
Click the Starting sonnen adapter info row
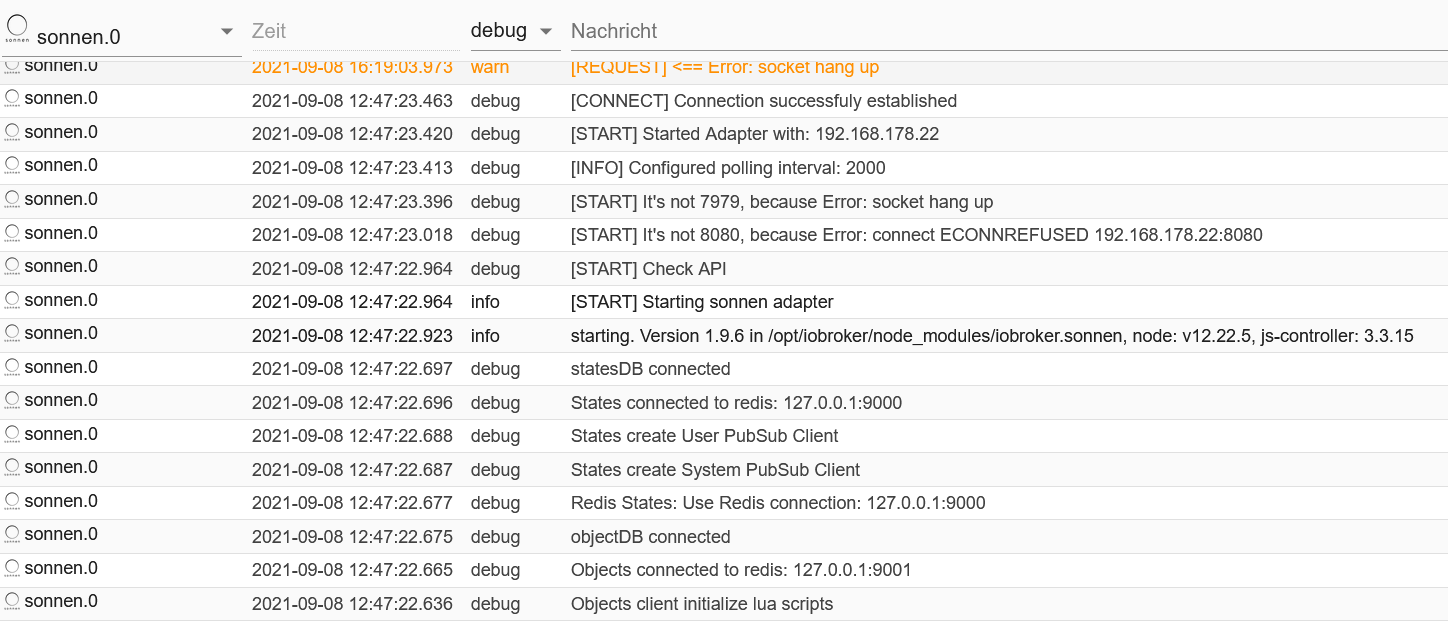coord(701,302)
